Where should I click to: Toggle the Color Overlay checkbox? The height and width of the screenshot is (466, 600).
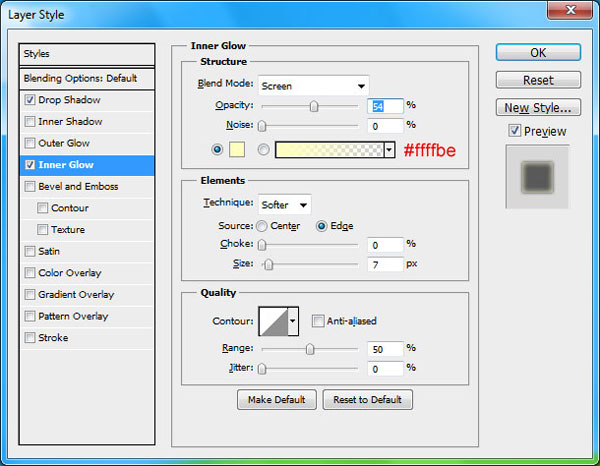click(30, 273)
